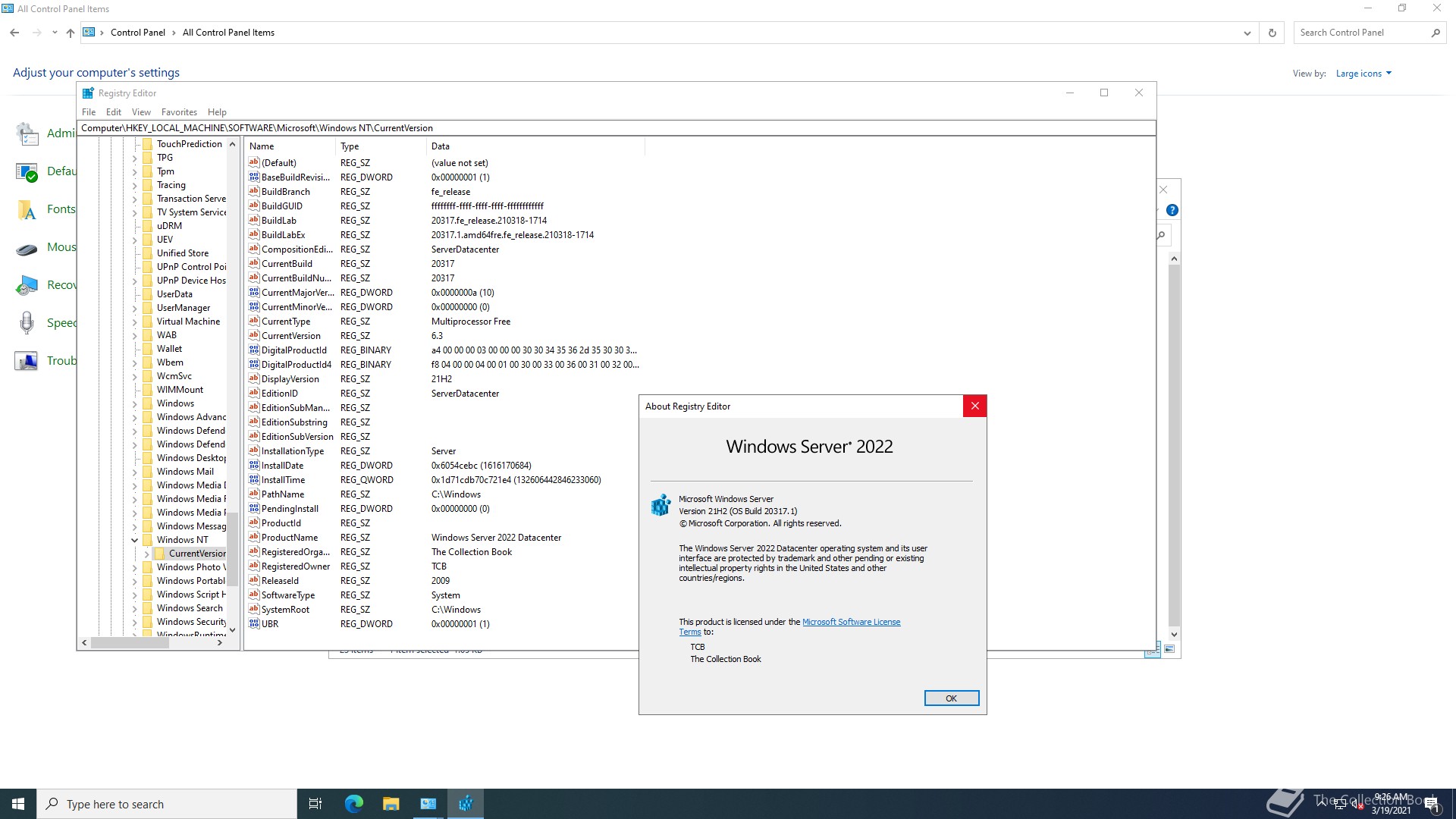Image resolution: width=1456 pixels, height=819 pixels.
Task: Expand the UserManager tree node
Action: pos(135,308)
